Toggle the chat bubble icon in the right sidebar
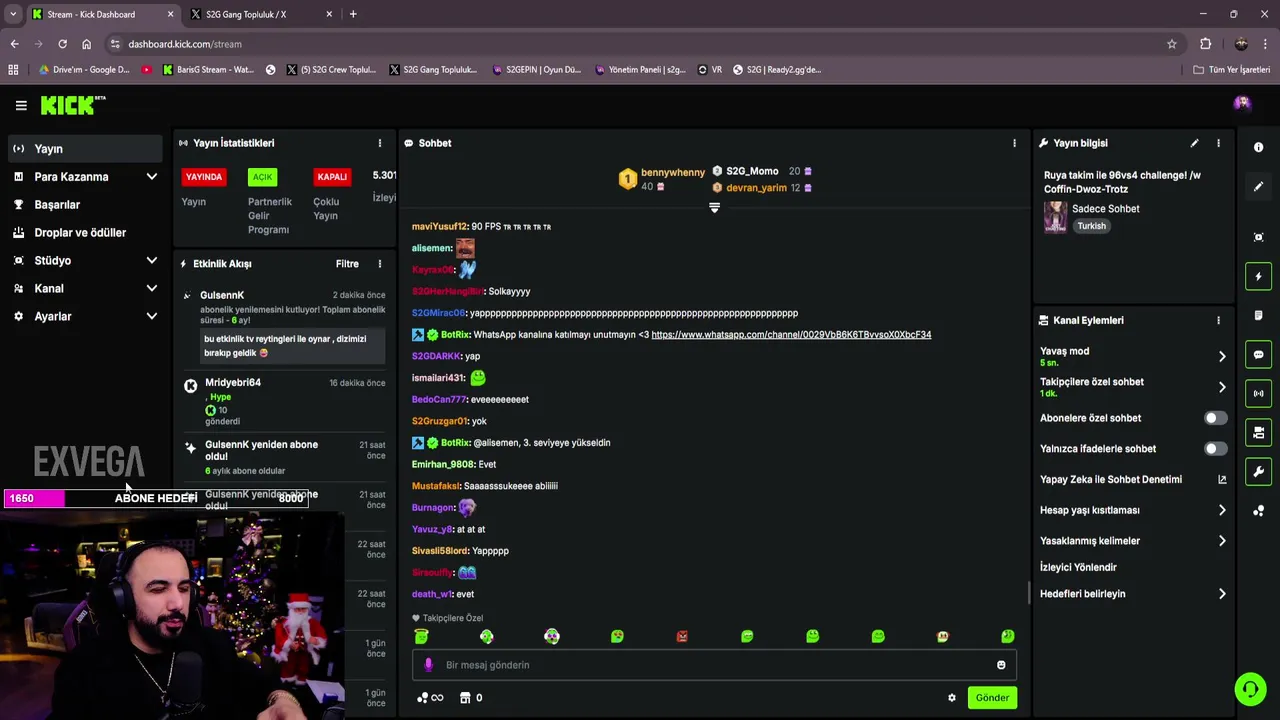1280x720 pixels. (1258, 354)
